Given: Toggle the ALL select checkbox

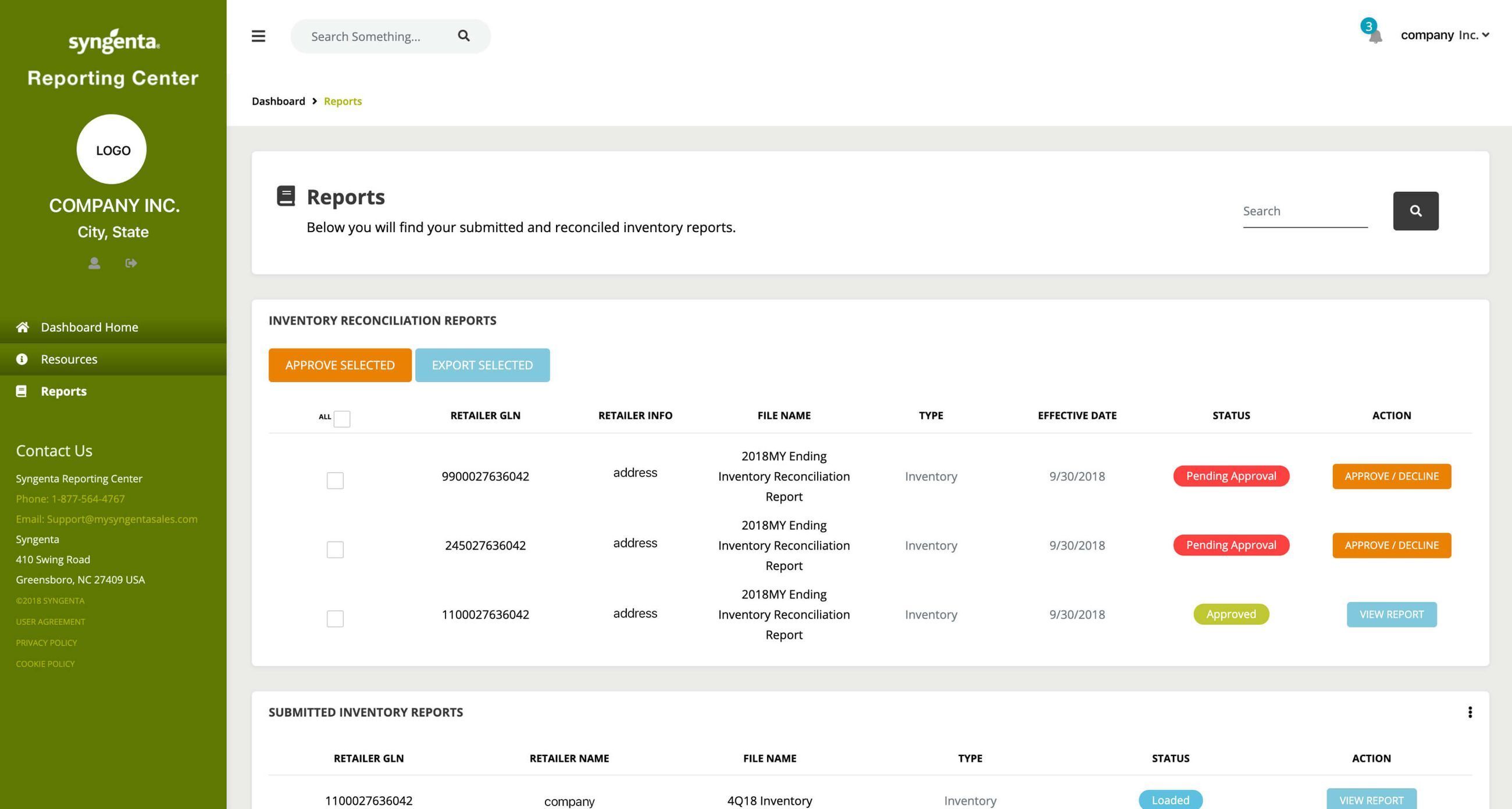Looking at the screenshot, I should click(341, 419).
